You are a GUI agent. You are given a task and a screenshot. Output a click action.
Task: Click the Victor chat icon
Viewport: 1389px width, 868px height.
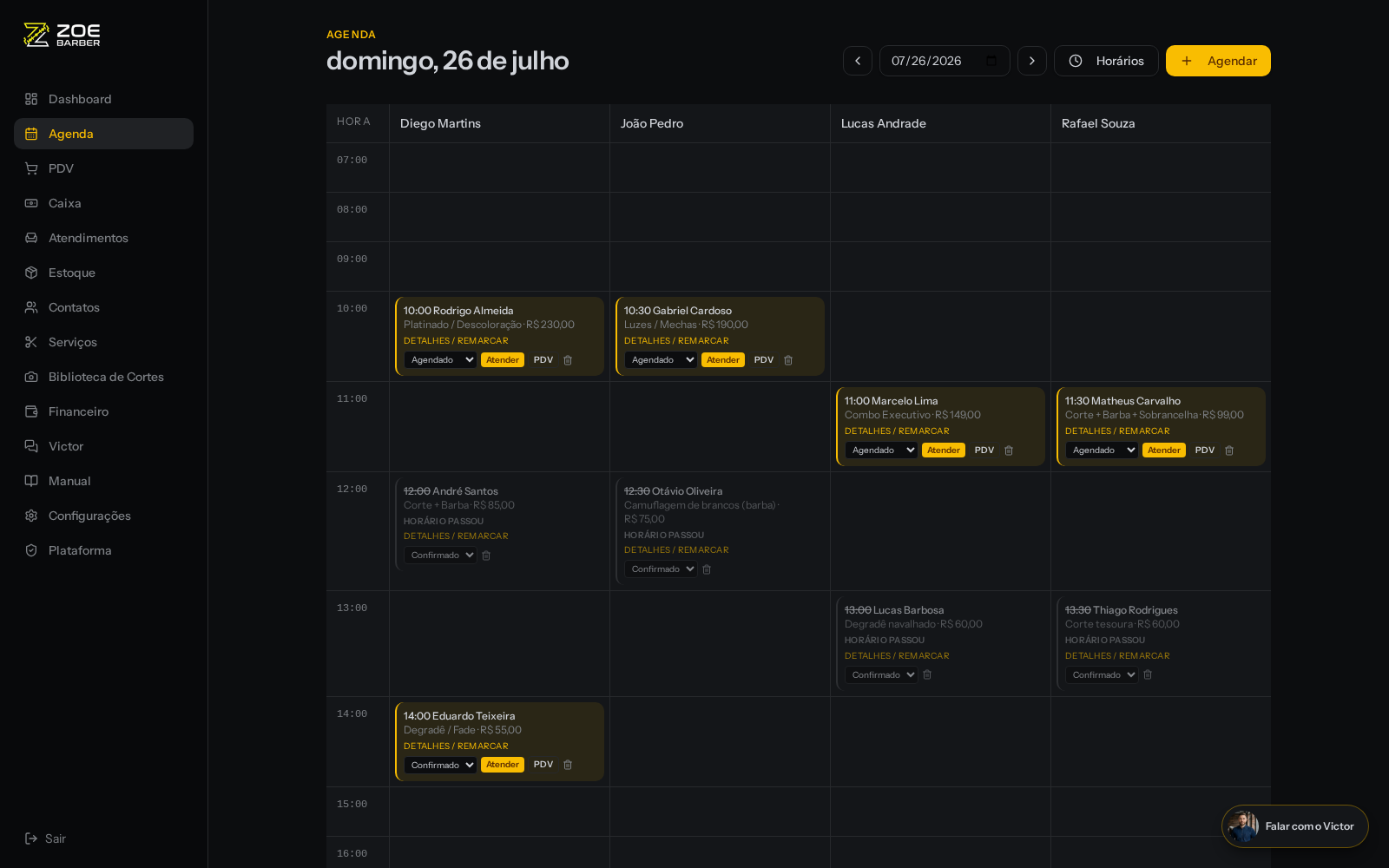click(31, 446)
